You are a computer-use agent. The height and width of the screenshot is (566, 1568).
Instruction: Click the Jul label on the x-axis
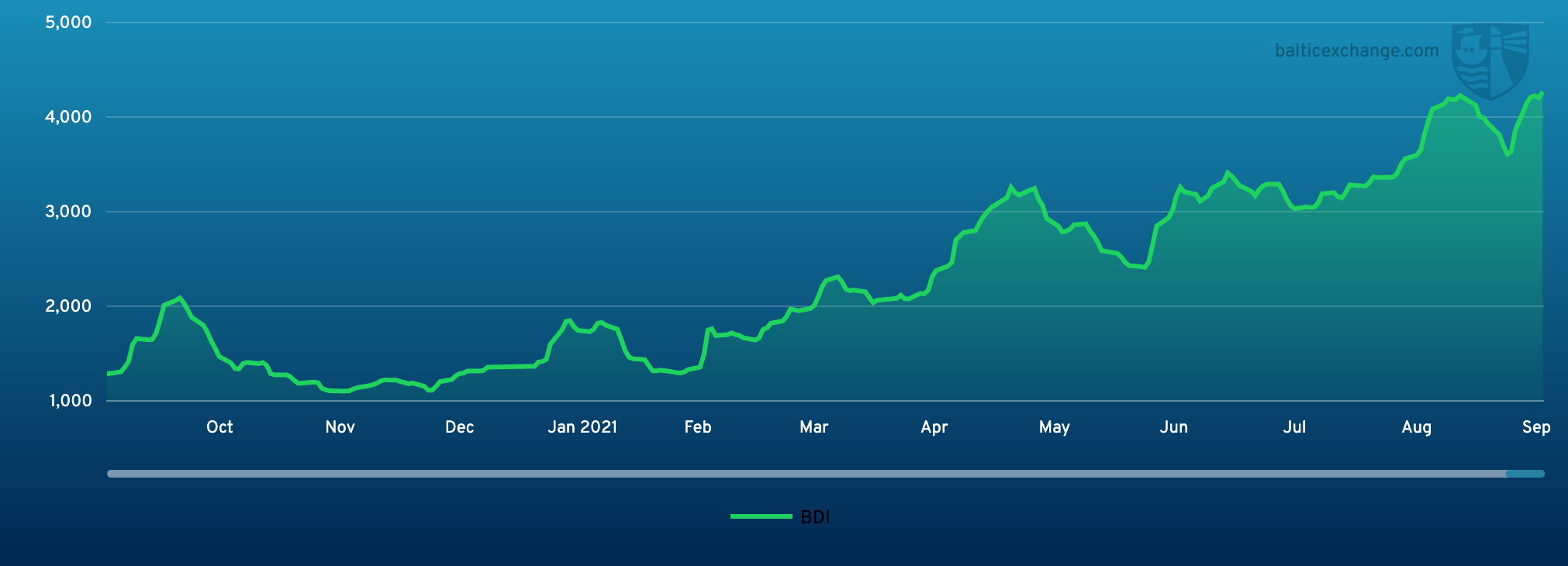(1294, 427)
